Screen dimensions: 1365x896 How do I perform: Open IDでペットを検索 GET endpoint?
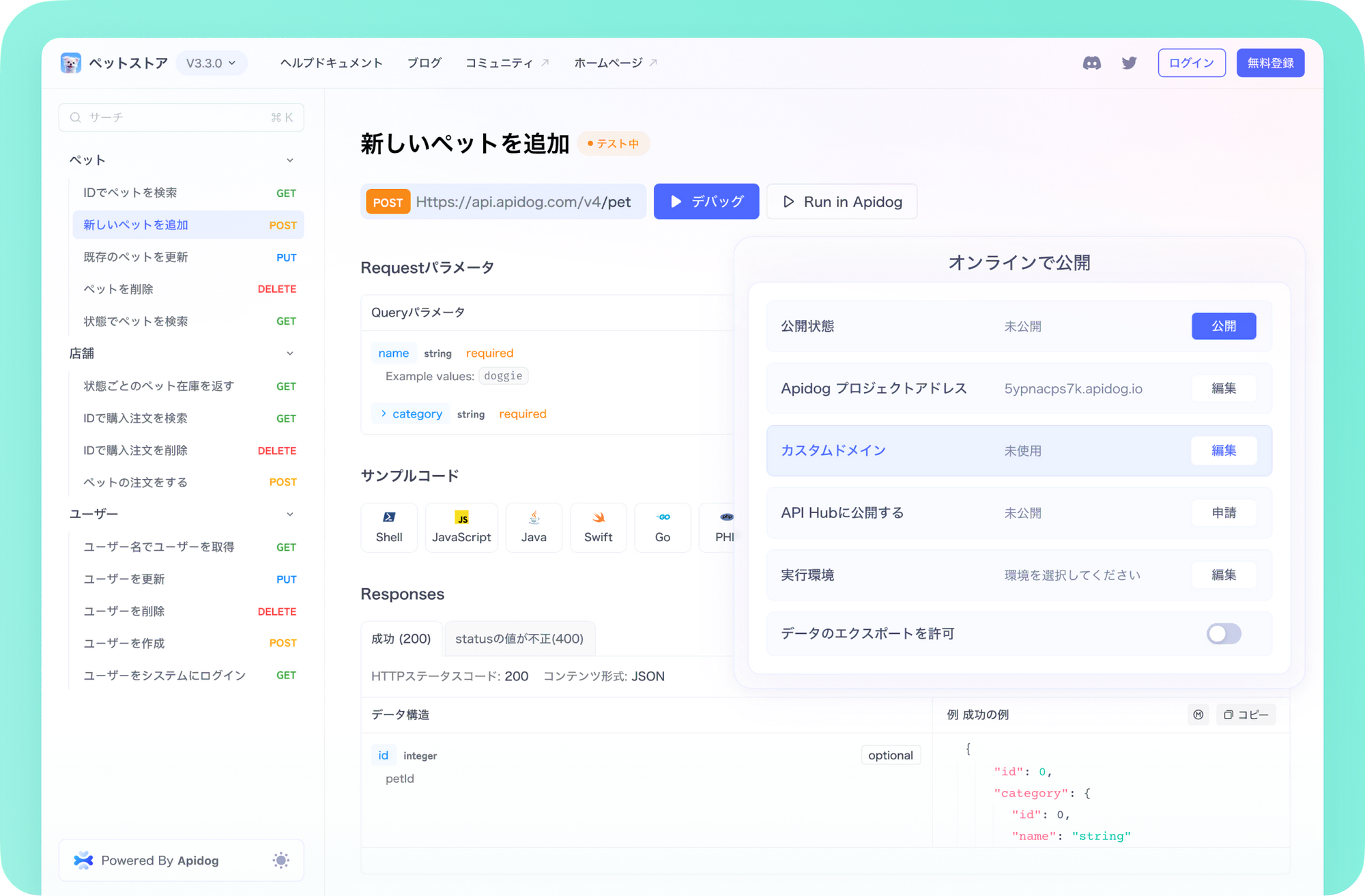(188, 193)
